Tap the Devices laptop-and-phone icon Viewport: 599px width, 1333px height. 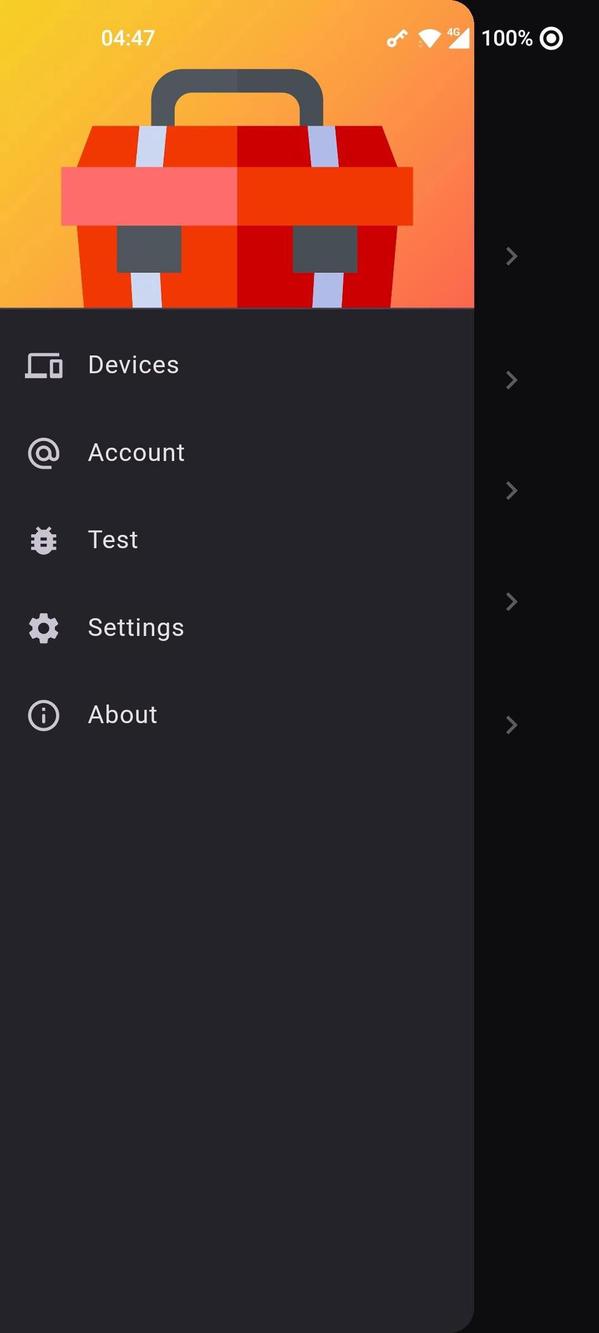tap(43, 366)
